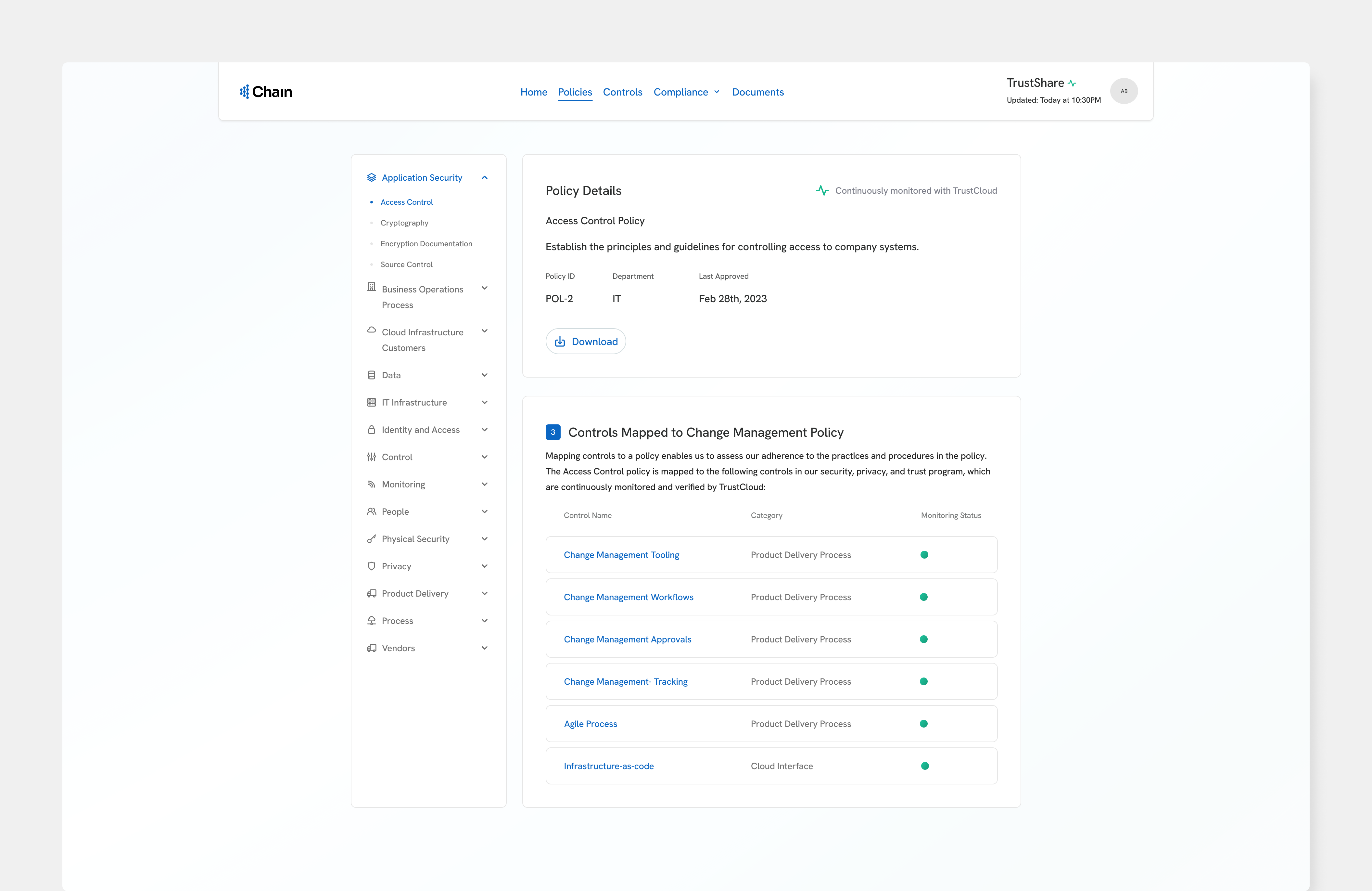
Task: Click the Application Security layers icon
Action: click(371, 178)
